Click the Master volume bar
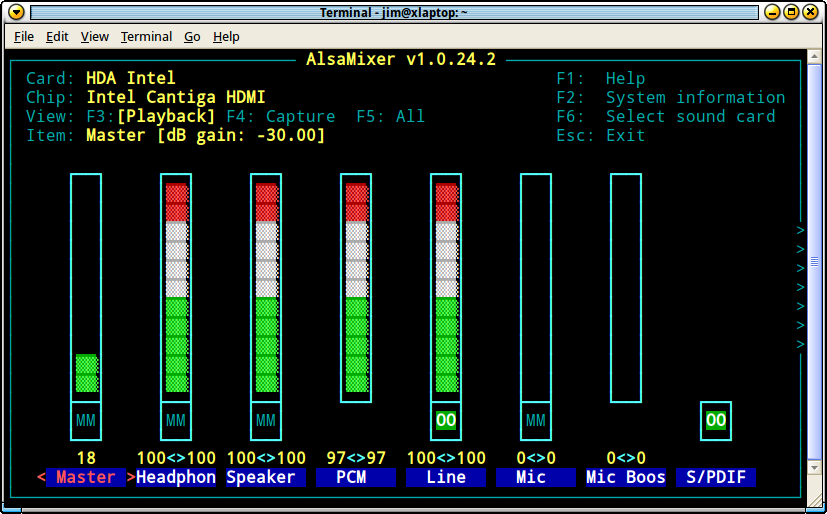Viewport: 827px width, 514px height. click(86, 288)
